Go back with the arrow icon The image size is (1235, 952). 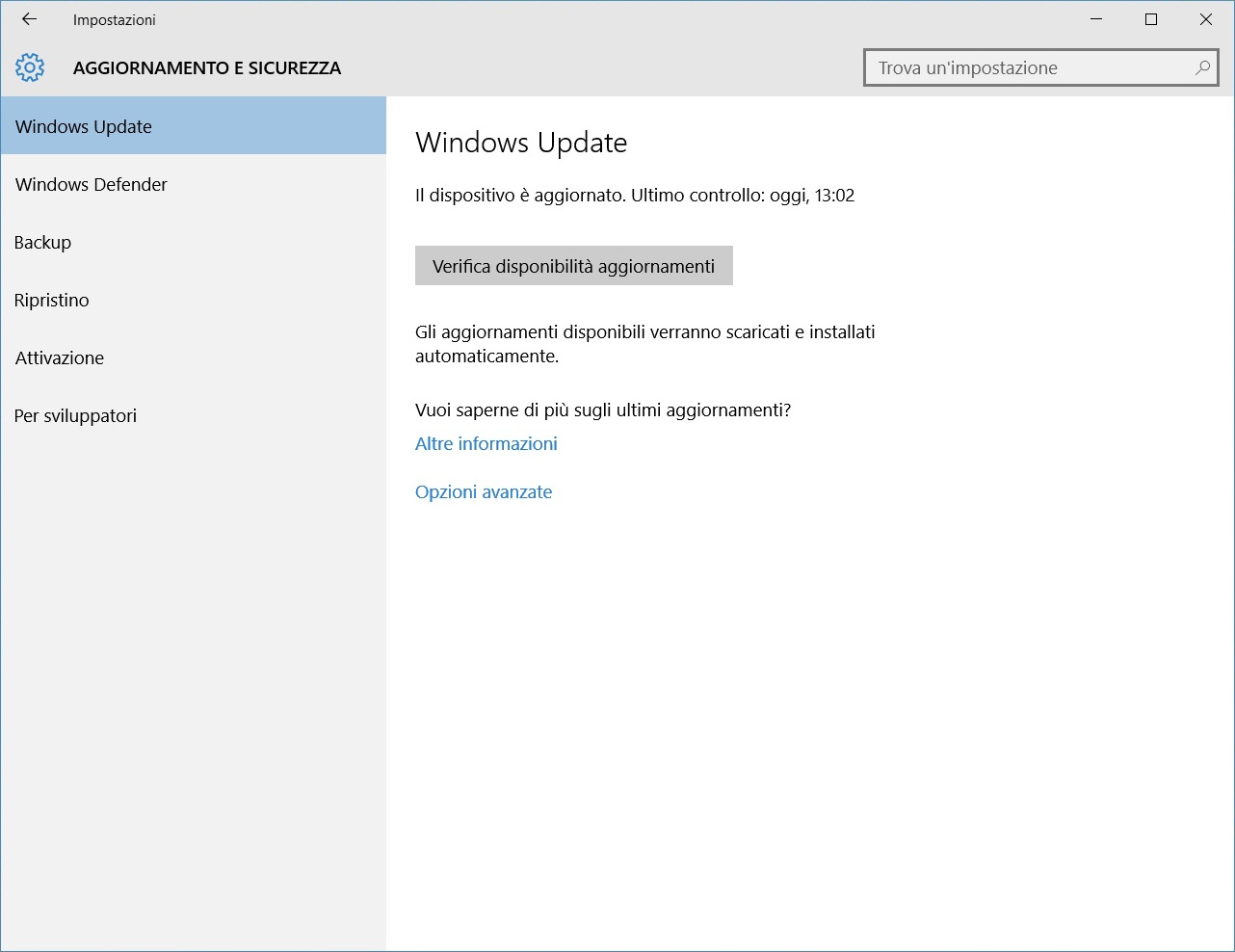click(x=29, y=19)
